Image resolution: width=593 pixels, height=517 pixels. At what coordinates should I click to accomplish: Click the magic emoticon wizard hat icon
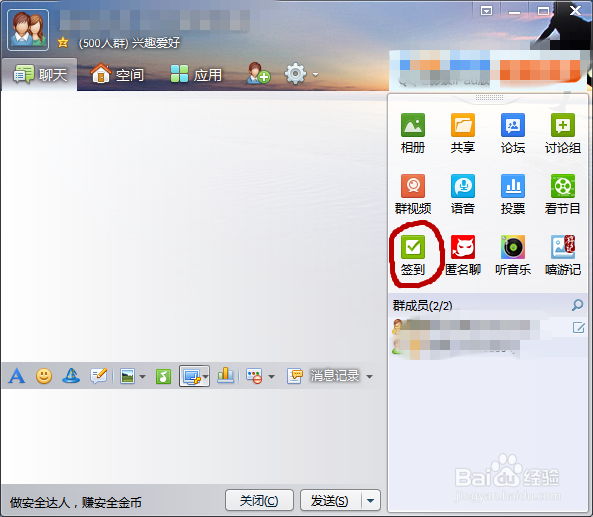pos(71,376)
